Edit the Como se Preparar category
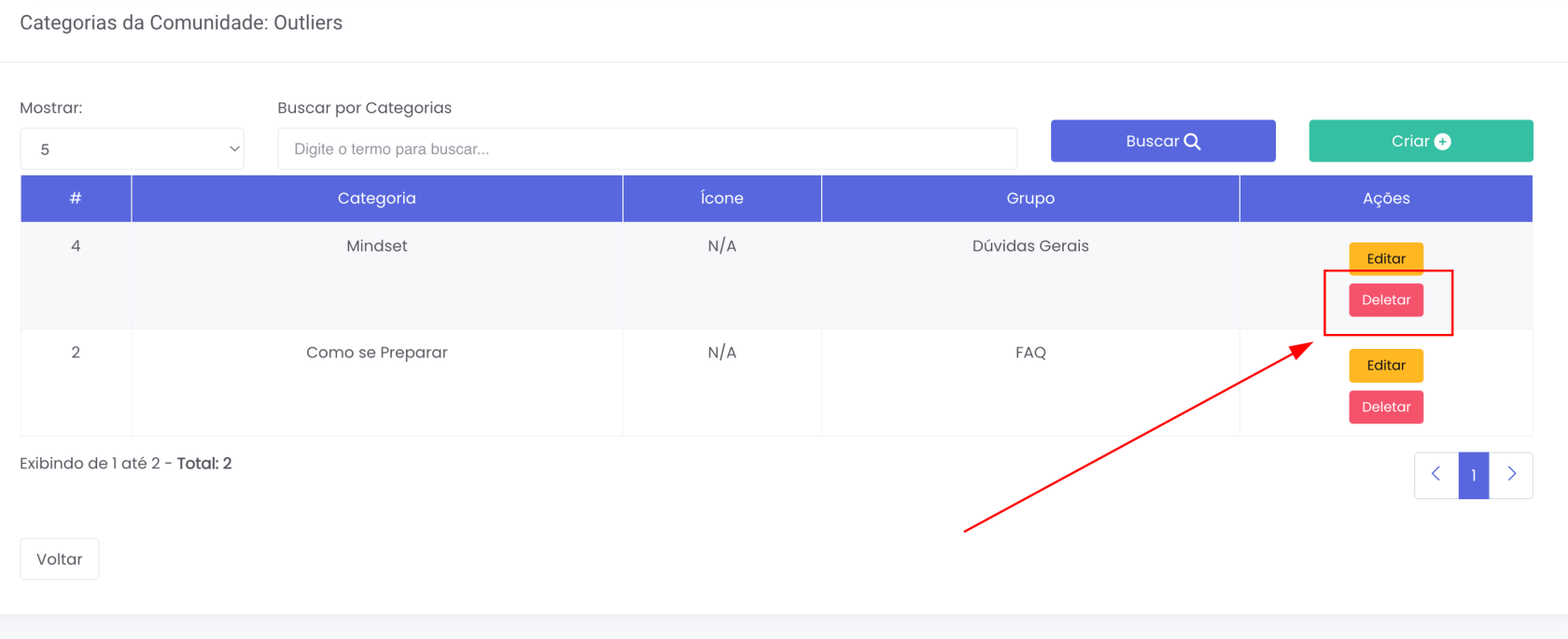 pos(1386,366)
